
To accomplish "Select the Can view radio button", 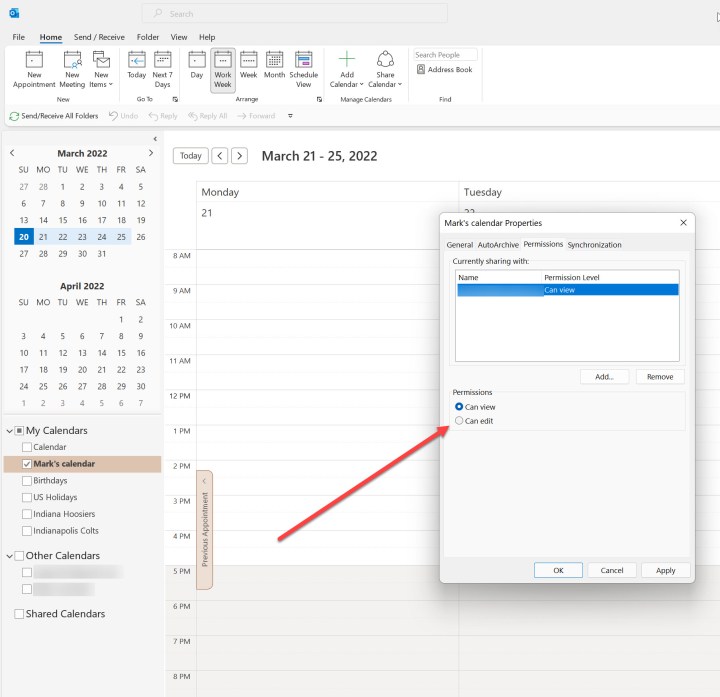I will (459, 407).
